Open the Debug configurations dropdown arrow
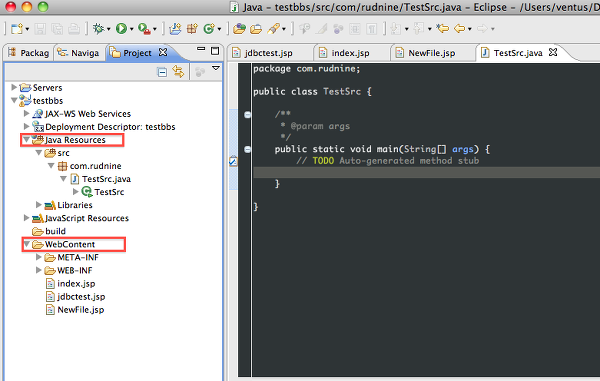The image size is (600, 381). (x=109, y=29)
